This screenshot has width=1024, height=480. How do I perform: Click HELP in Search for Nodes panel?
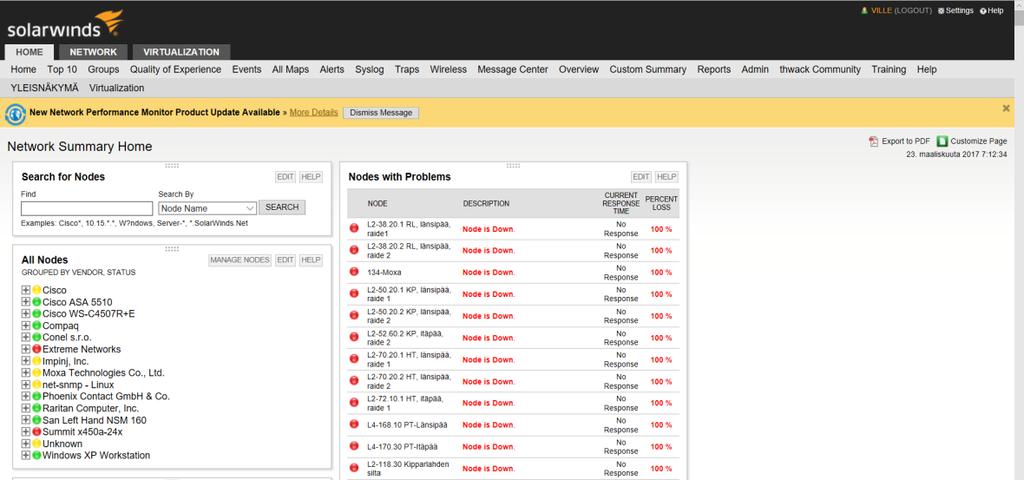tap(311, 177)
